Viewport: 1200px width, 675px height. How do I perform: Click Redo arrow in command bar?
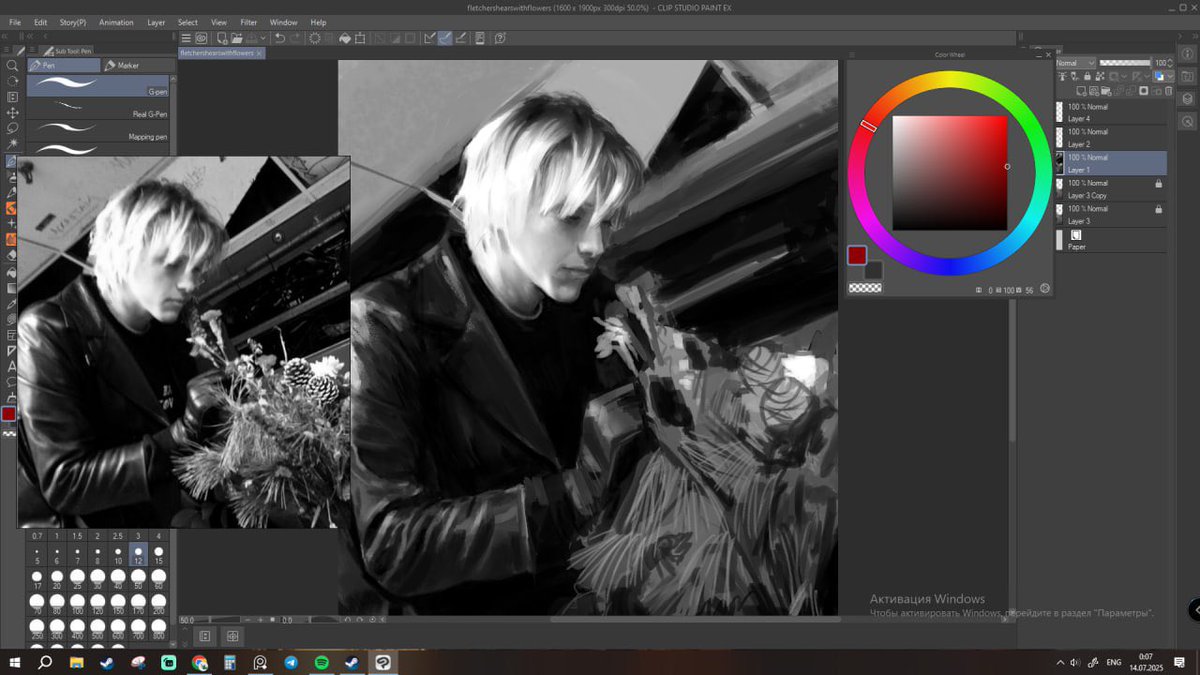295,38
